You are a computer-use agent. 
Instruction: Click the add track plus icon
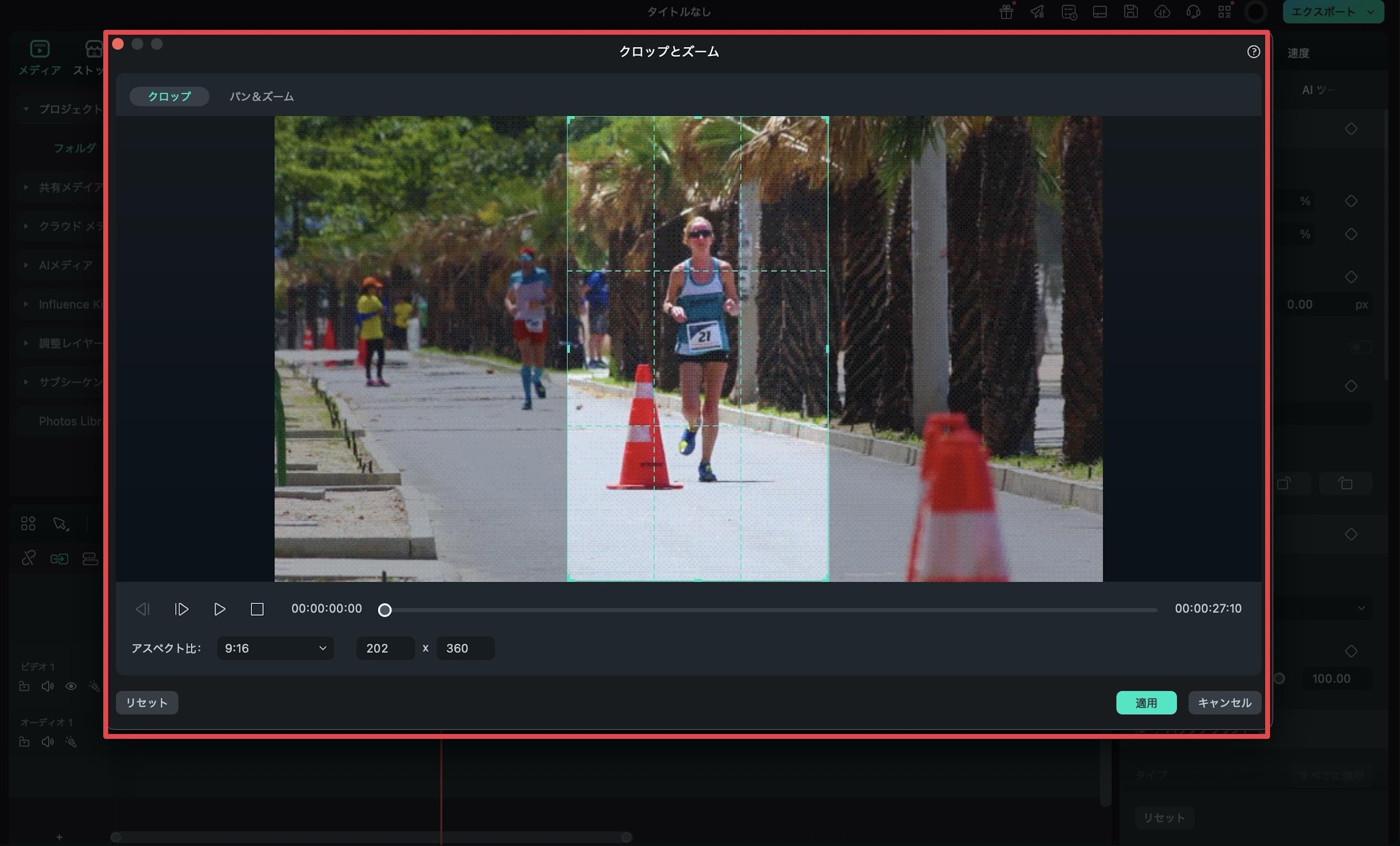pos(59,837)
